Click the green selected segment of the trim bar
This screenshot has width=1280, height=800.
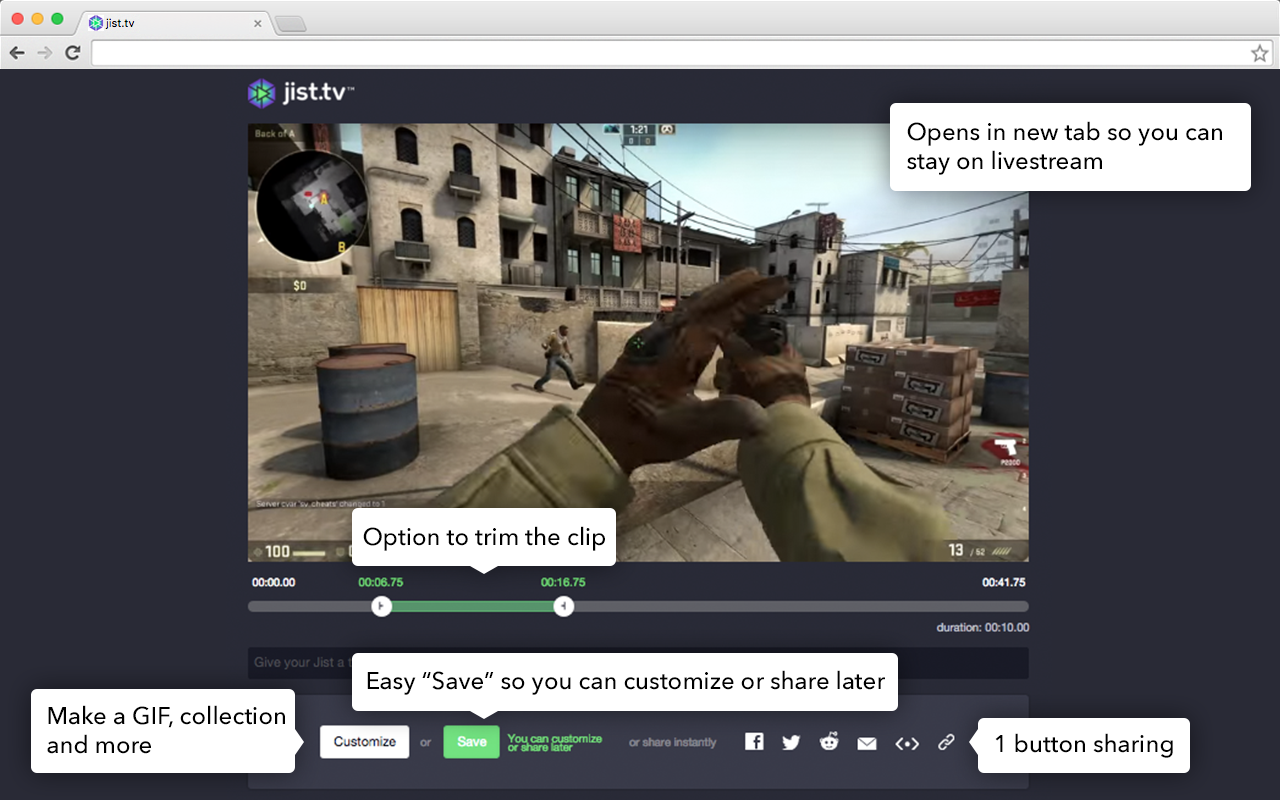click(472, 606)
